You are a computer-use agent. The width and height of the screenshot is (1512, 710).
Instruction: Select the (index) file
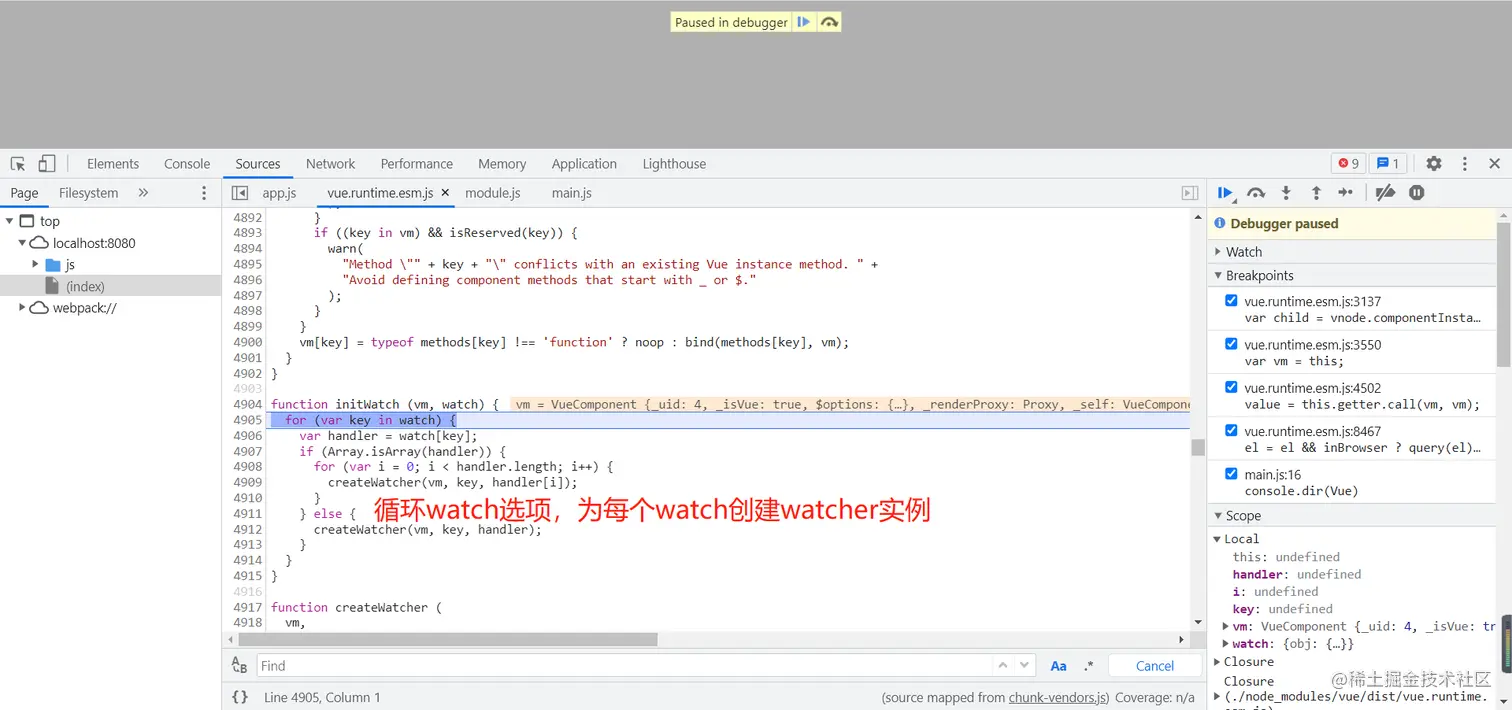(86, 286)
